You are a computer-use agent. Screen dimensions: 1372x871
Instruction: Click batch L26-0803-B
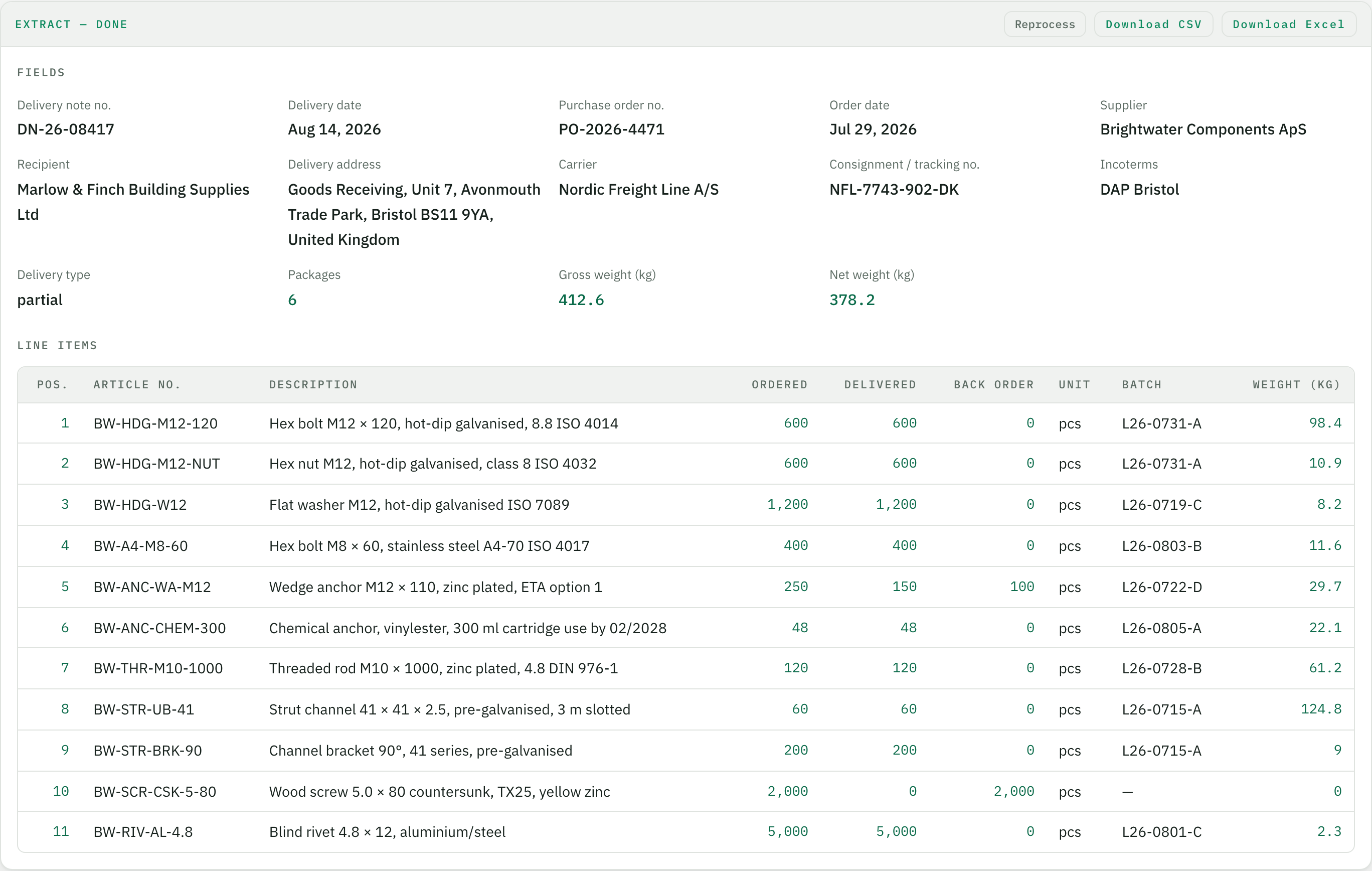point(1161,545)
